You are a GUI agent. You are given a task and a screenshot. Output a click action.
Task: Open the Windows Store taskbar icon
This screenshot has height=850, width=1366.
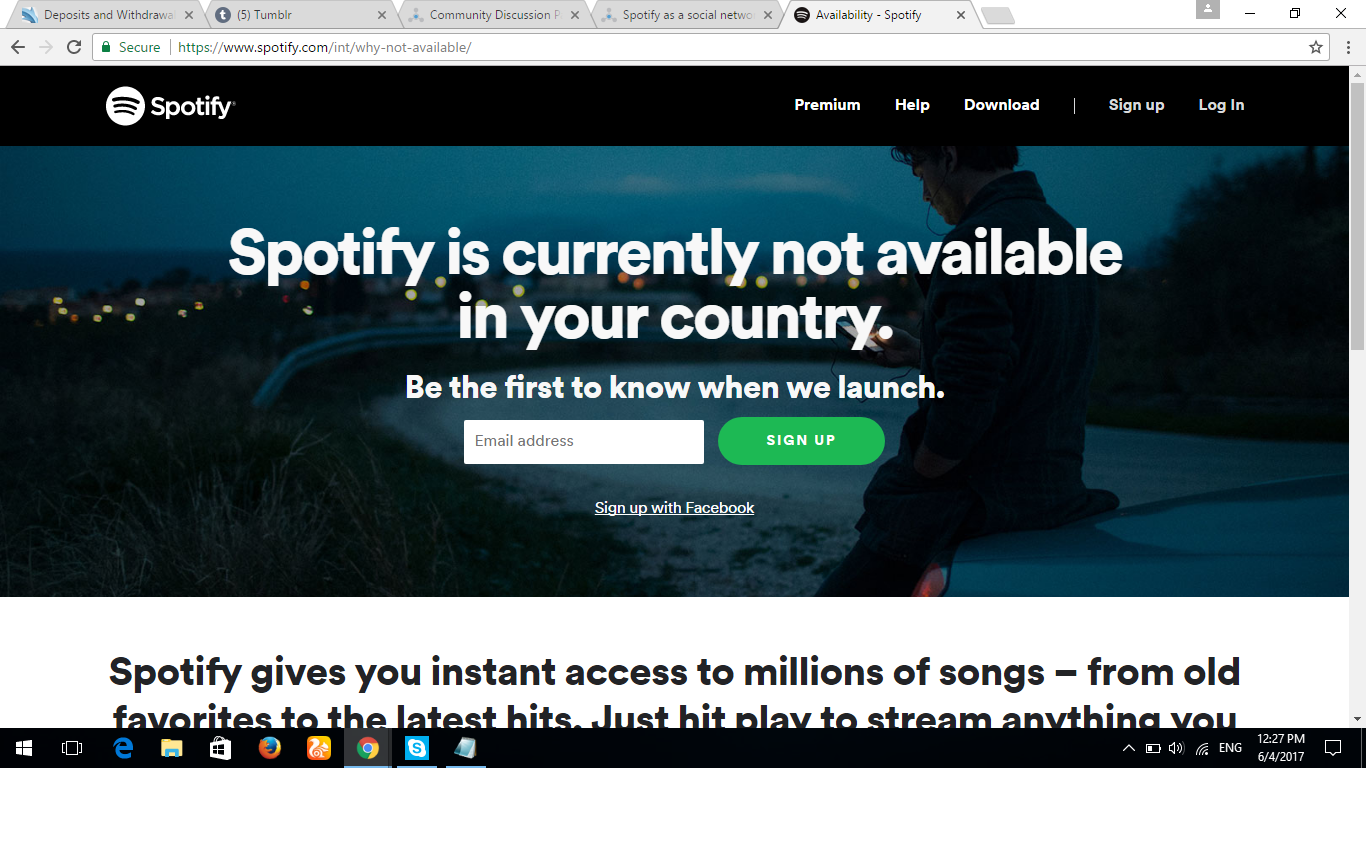221,748
